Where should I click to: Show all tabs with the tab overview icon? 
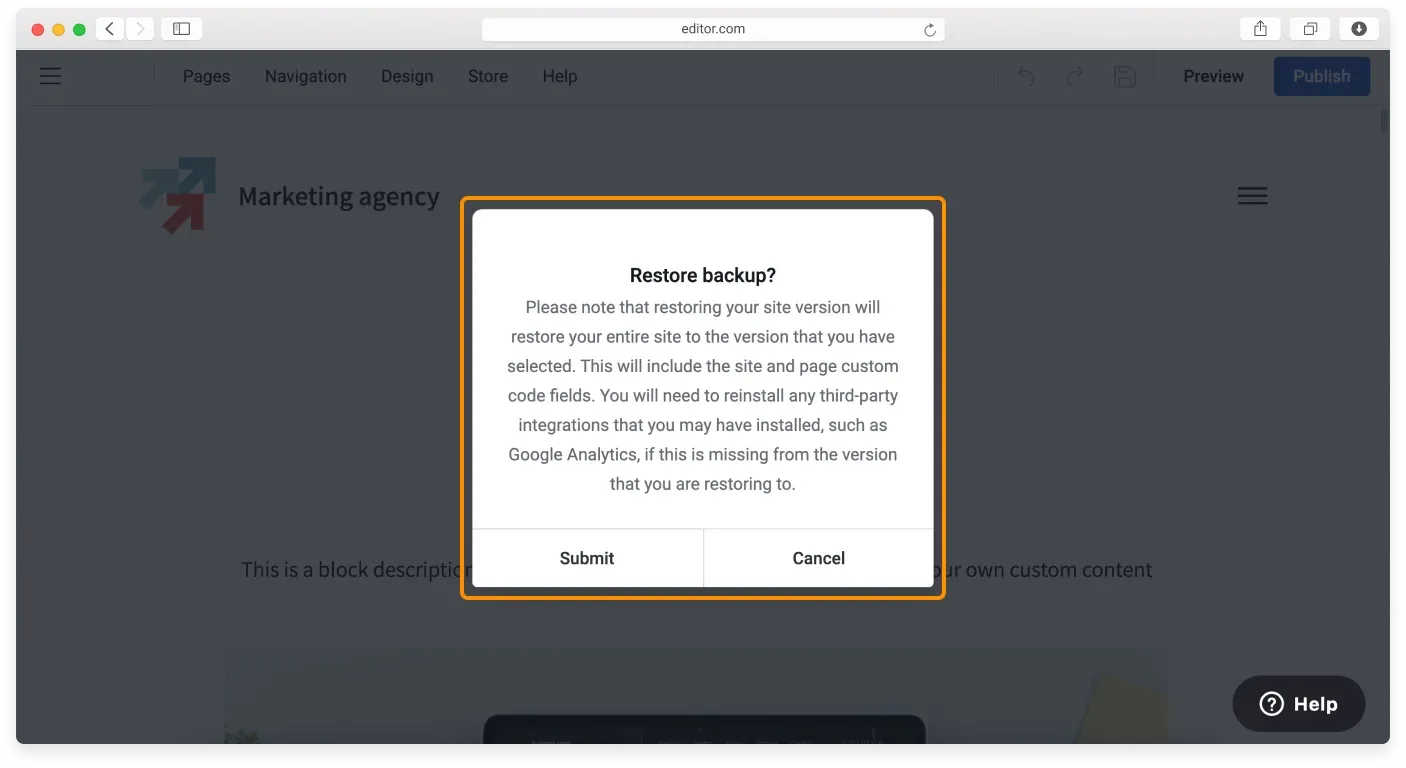[x=1310, y=29]
